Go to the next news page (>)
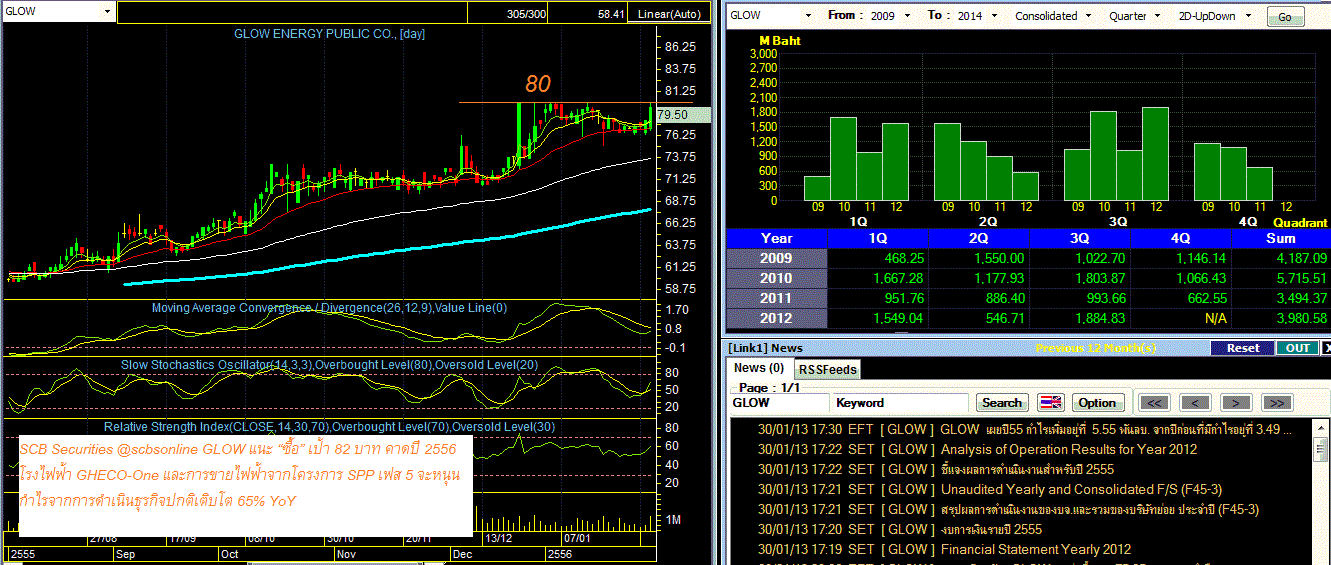Viewport: 1331px width, 565px height. coord(1236,403)
